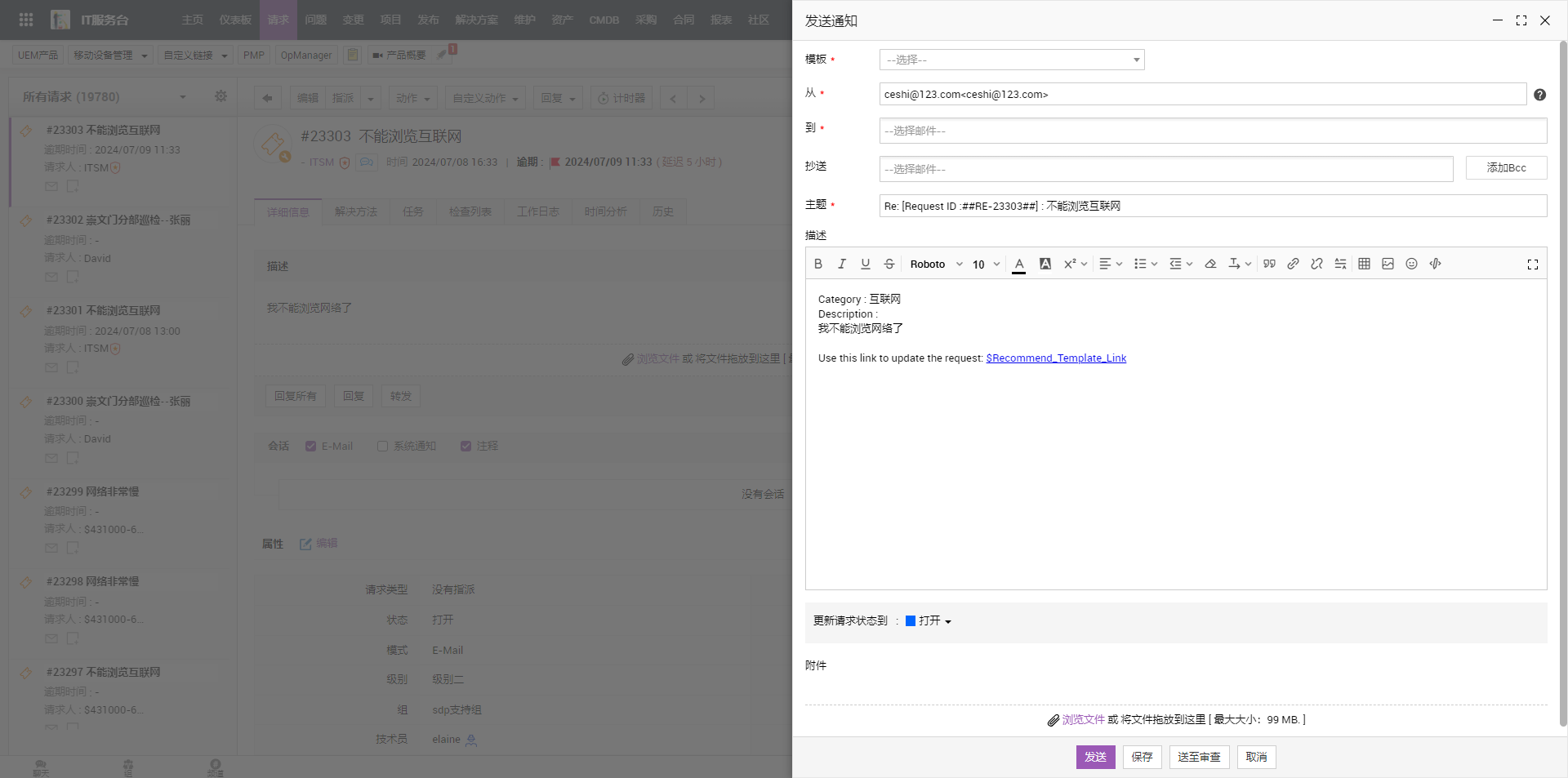Open the font color picker
Screen dimensions: 1568x778
[1018, 264]
